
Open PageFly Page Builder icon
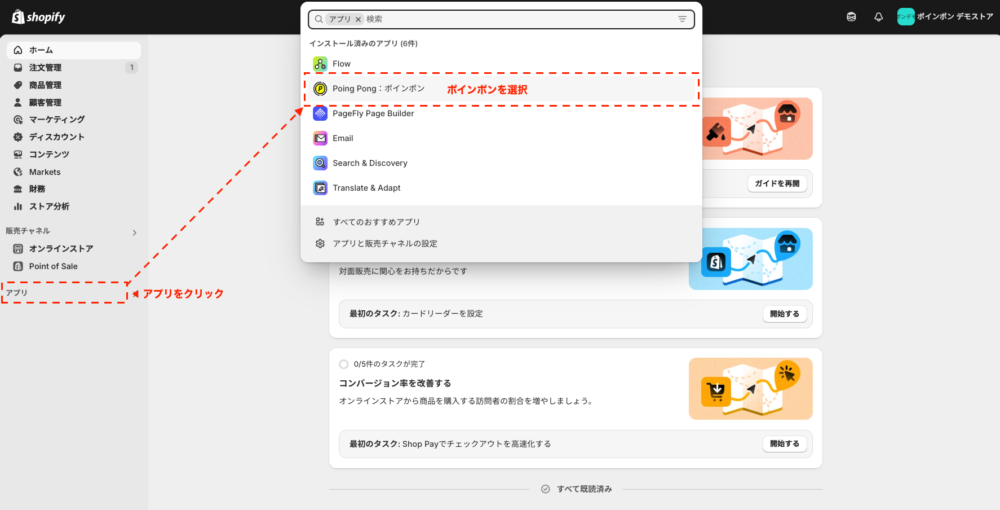[x=320, y=113]
